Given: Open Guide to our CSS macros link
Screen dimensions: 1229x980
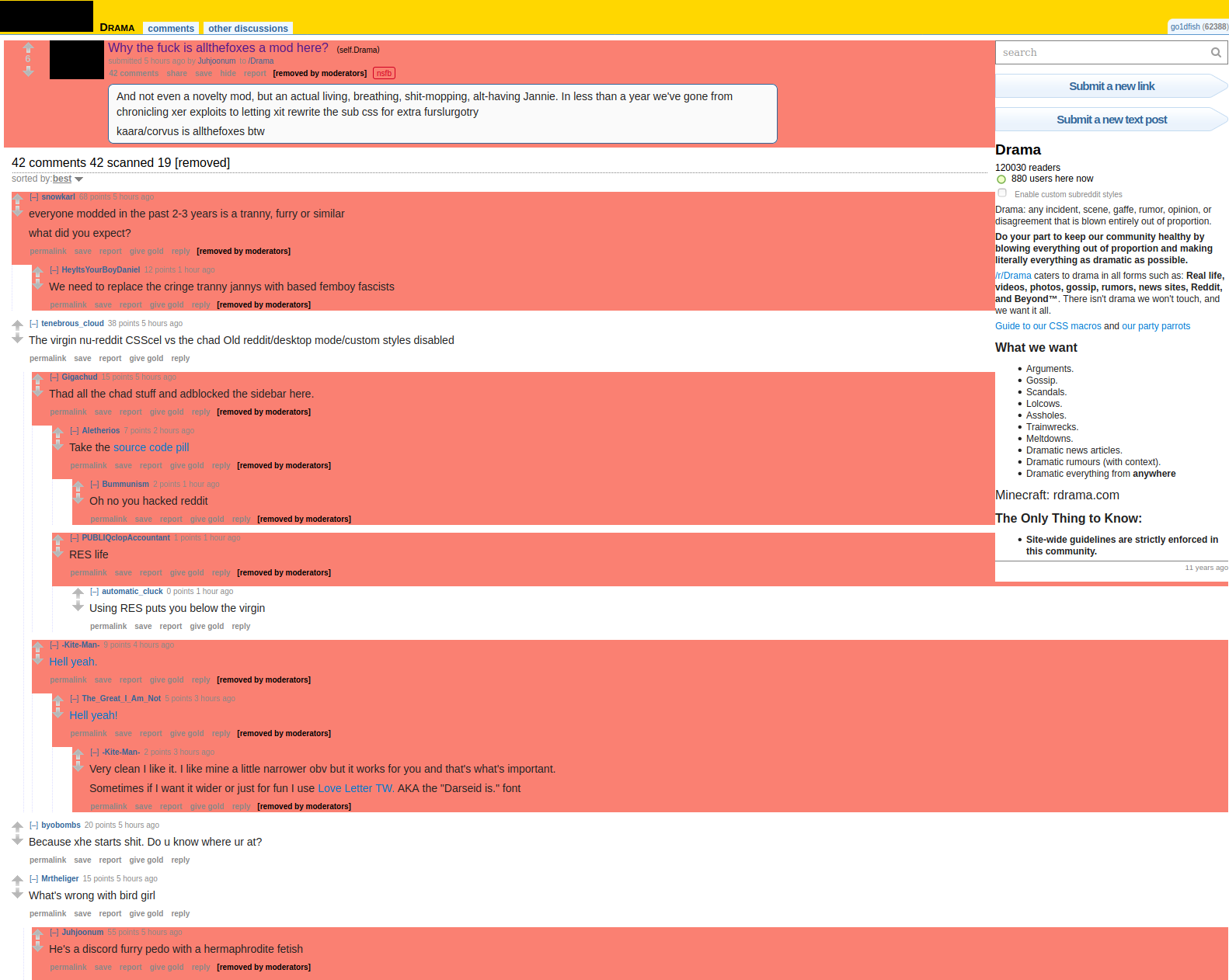Looking at the screenshot, I should click(x=1048, y=326).
